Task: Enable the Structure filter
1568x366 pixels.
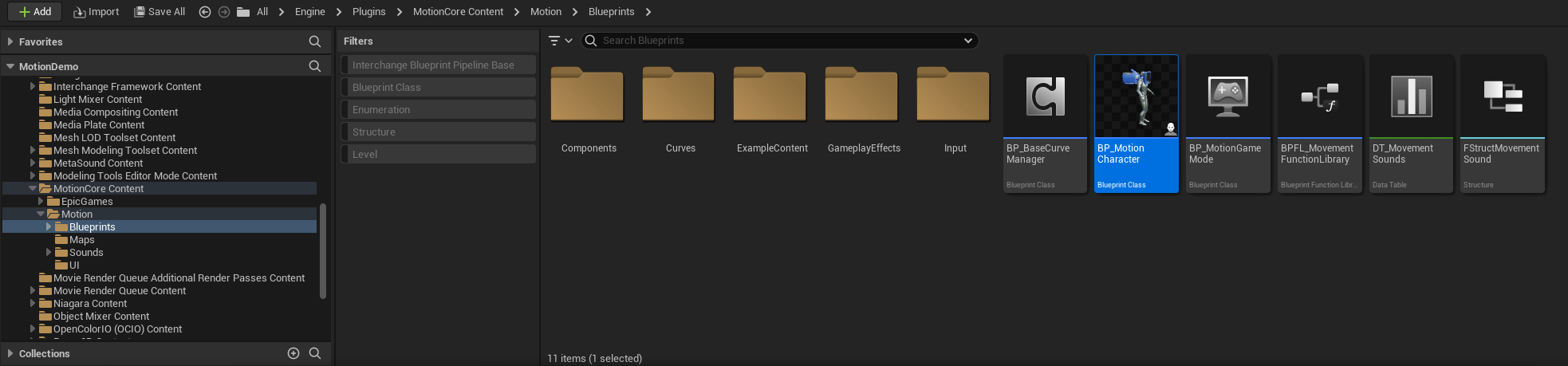Action: tap(437, 132)
